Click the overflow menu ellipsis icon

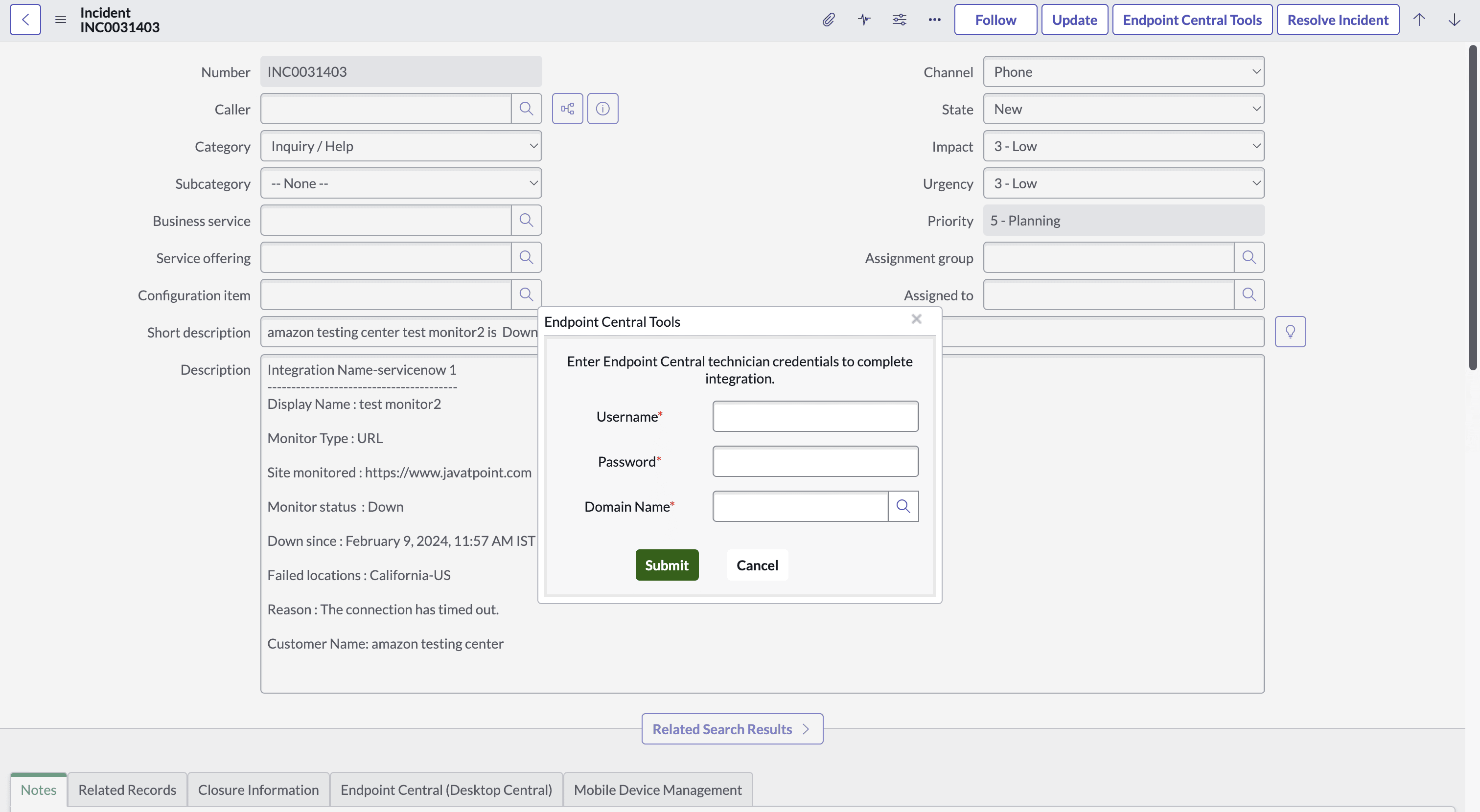934,19
